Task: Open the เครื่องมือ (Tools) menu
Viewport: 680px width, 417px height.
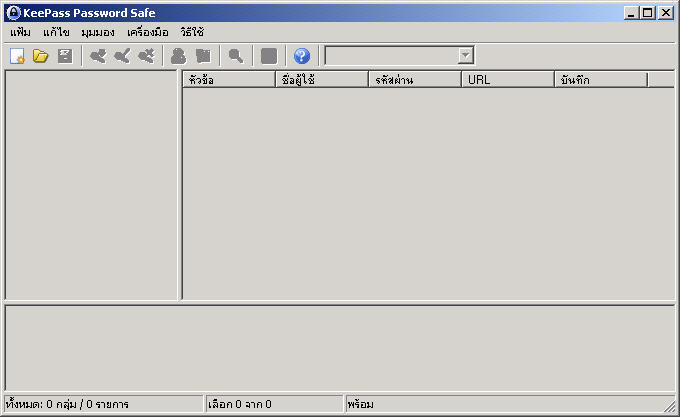Action: click(x=148, y=32)
